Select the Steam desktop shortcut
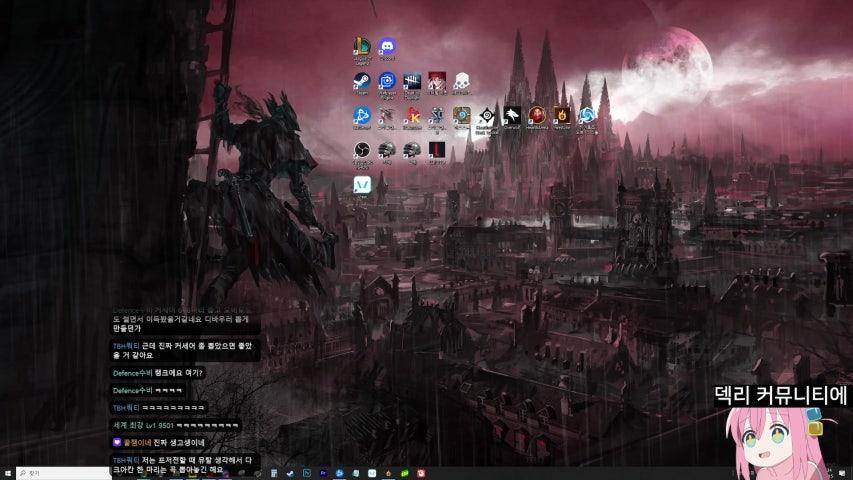Image resolution: width=853 pixels, height=480 pixels. [x=362, y=81]
